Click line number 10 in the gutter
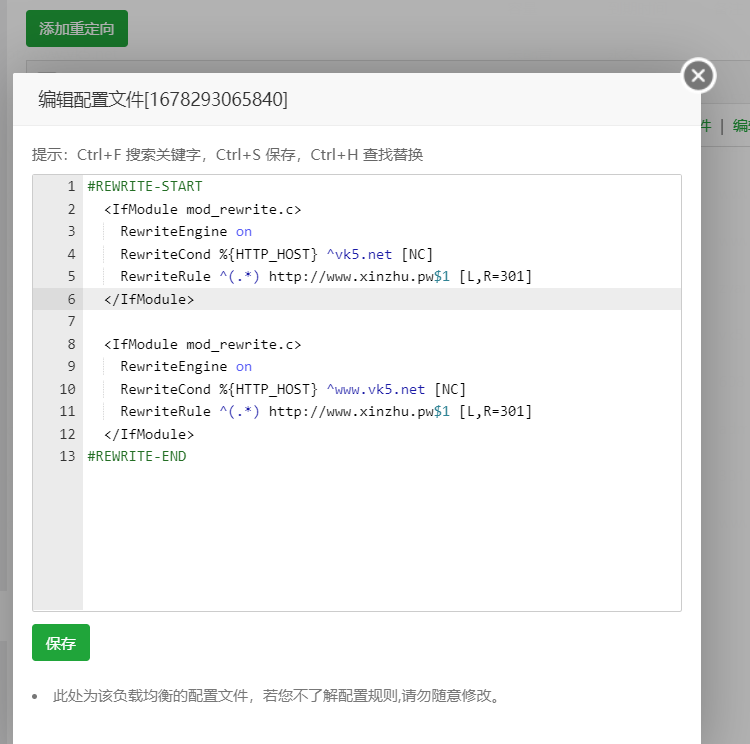The width and height of the screenshot is (750, 744). (x=67, y=389)
